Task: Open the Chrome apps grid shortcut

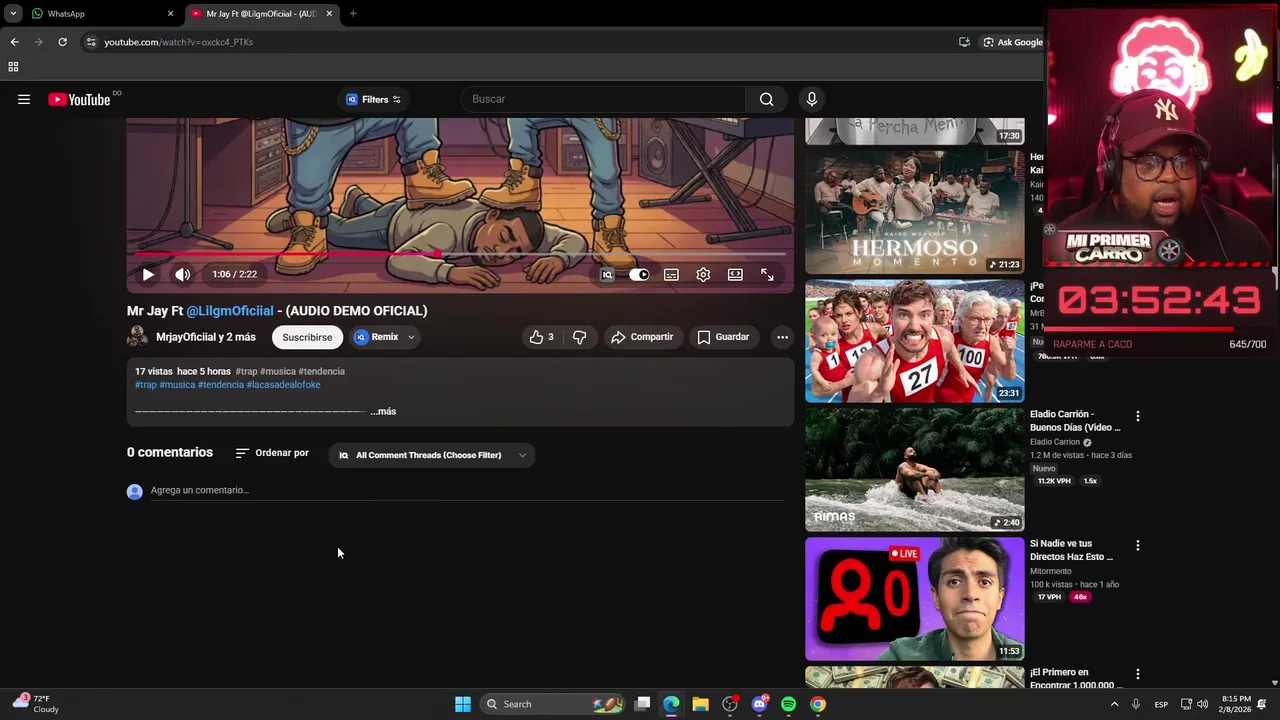Action: [x=13, y=67]
